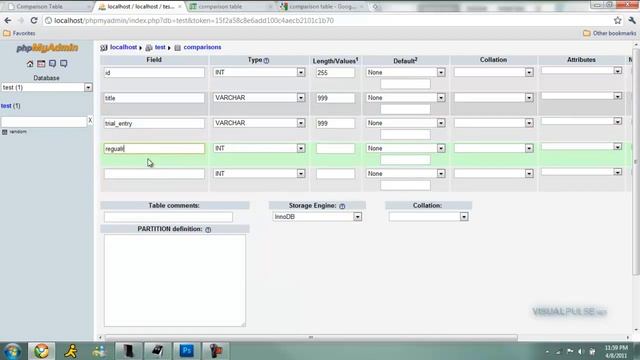Click the taskbar clock showing 11:09 PM
The height and width of the screenshot is (360, 640).
616,351
